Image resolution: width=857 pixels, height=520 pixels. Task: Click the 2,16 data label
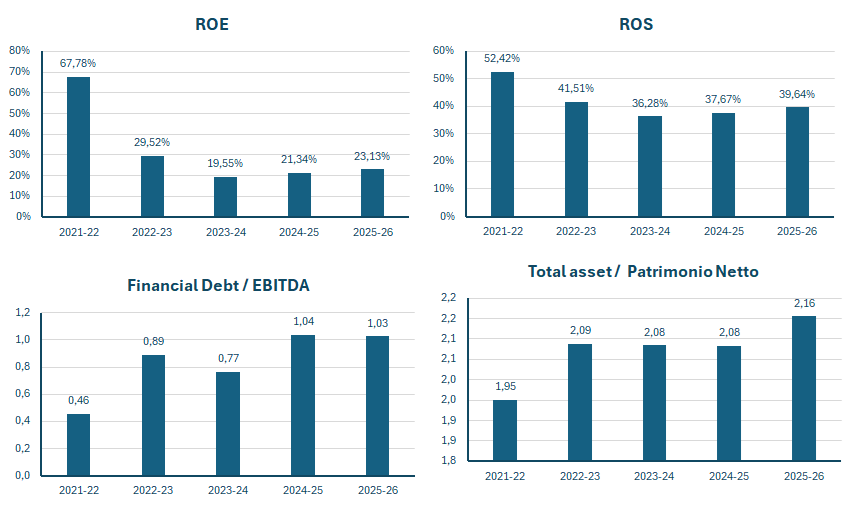805,303
